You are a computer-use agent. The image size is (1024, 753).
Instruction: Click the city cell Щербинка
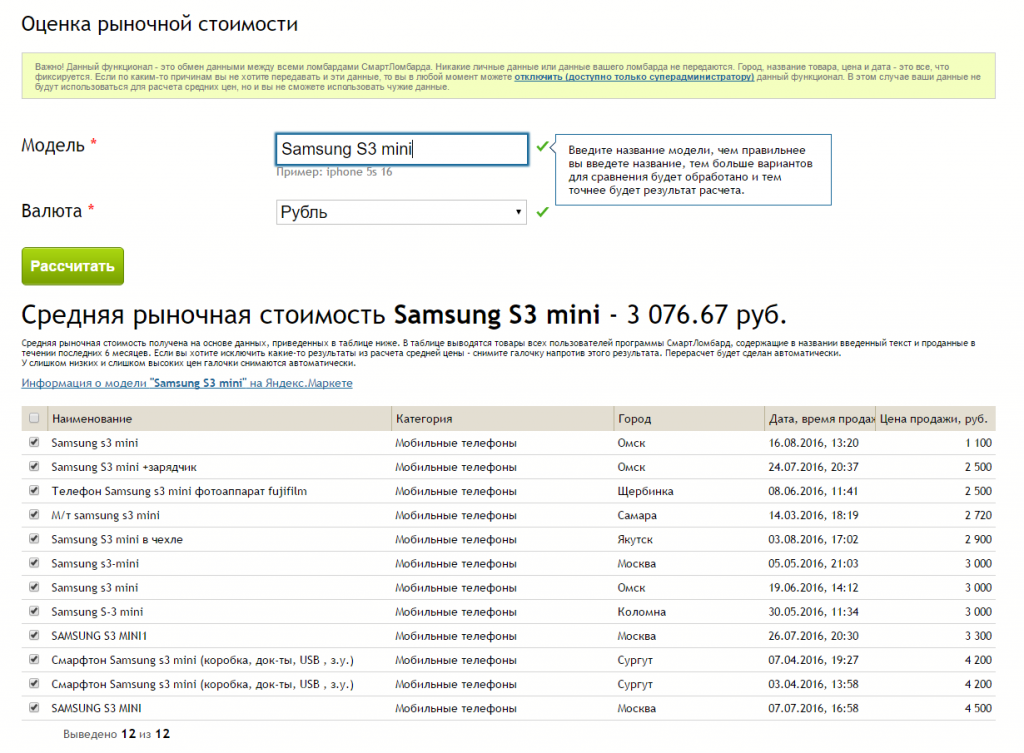point(645,491)
